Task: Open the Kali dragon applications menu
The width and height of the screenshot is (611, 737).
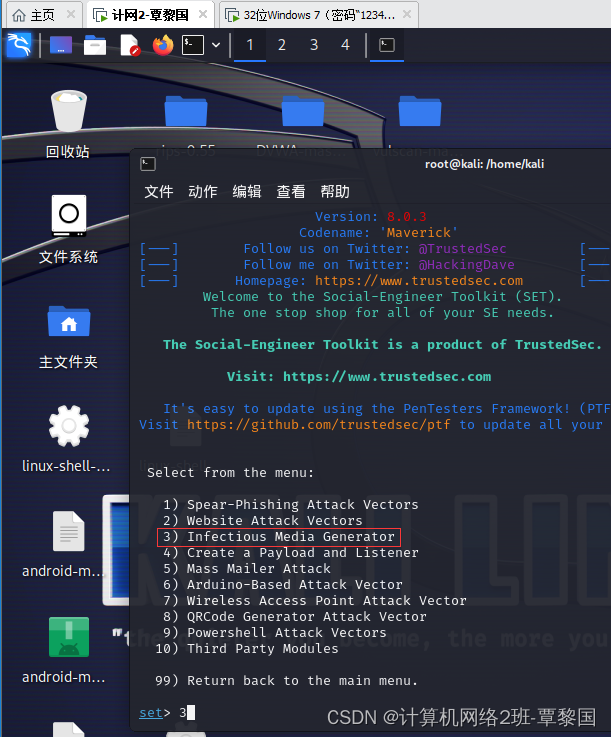Action: (x=19, y=45)
